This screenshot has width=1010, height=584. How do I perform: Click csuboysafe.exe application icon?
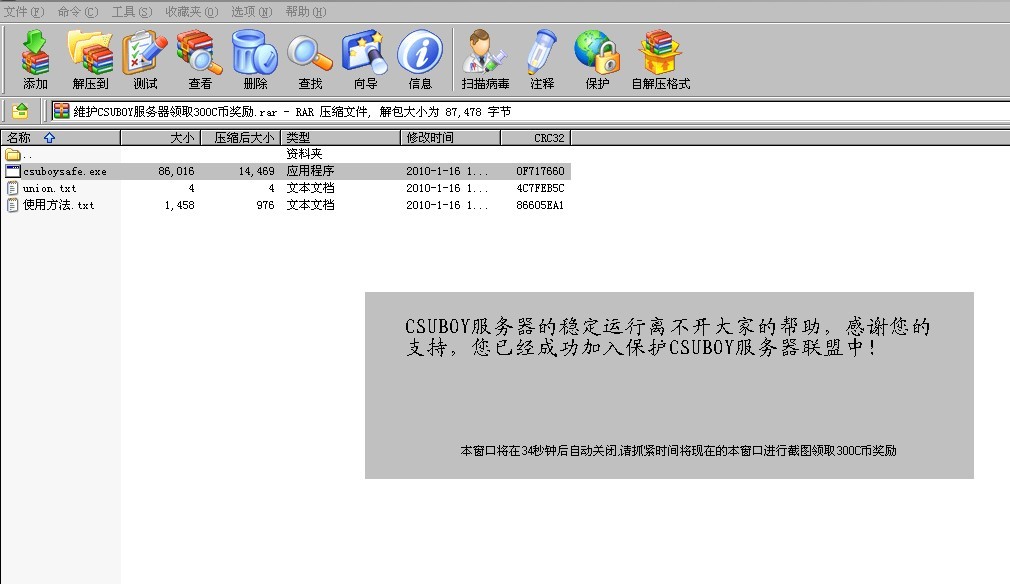(x=12, y=171)
